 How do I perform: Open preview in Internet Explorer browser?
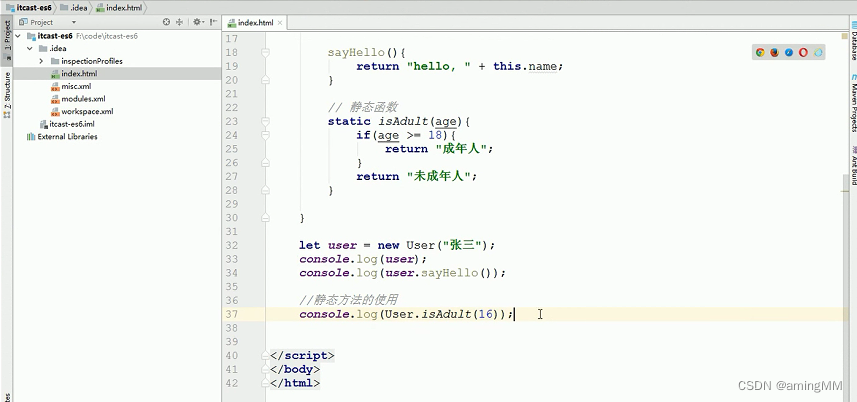818,52
